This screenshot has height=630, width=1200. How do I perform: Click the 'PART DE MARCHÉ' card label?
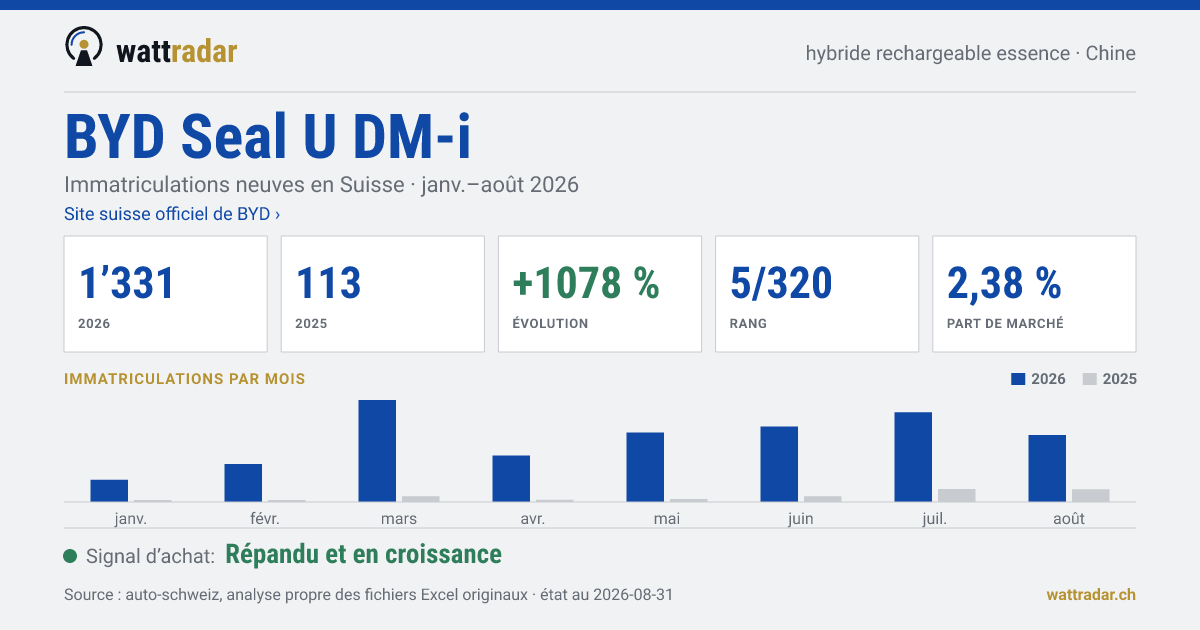[1005, 324]
